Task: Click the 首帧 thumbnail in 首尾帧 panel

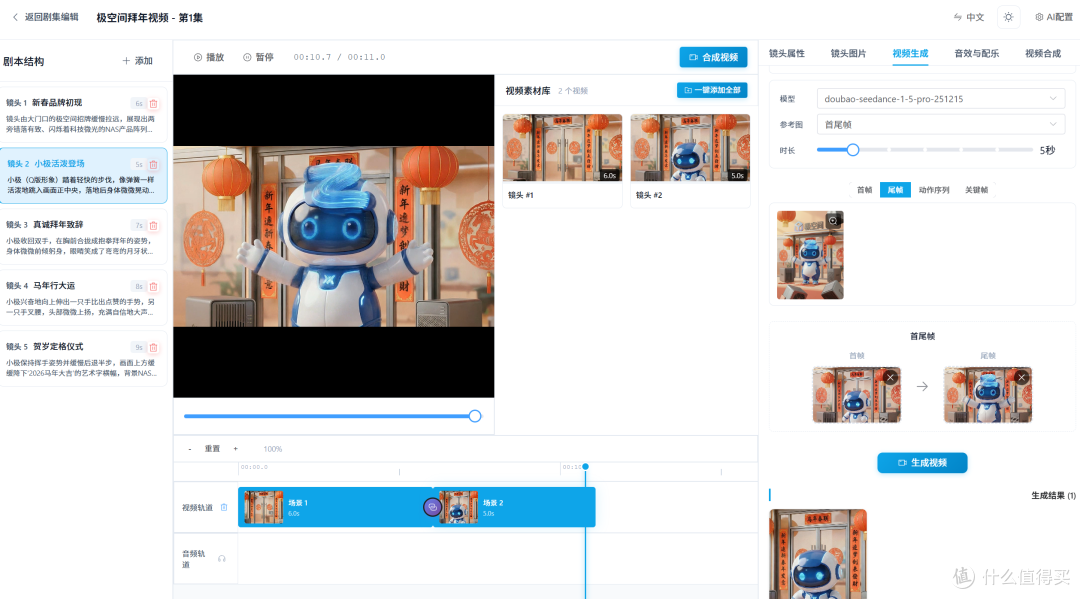Action: (856, 395)
